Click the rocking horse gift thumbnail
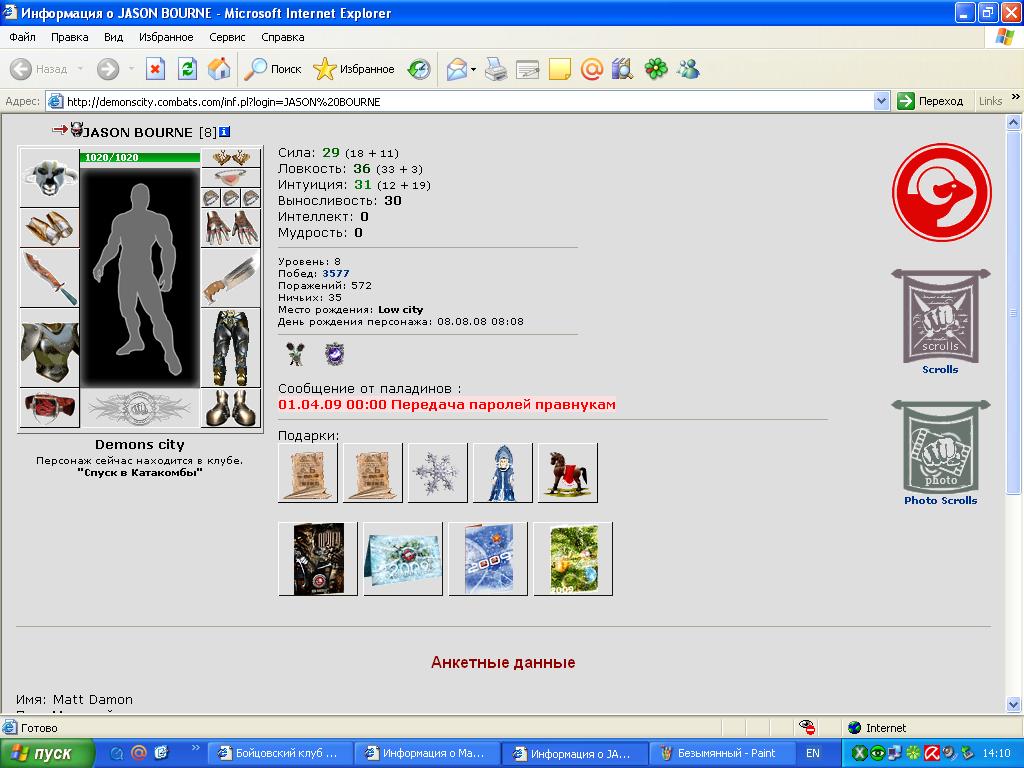 [568, 473]
